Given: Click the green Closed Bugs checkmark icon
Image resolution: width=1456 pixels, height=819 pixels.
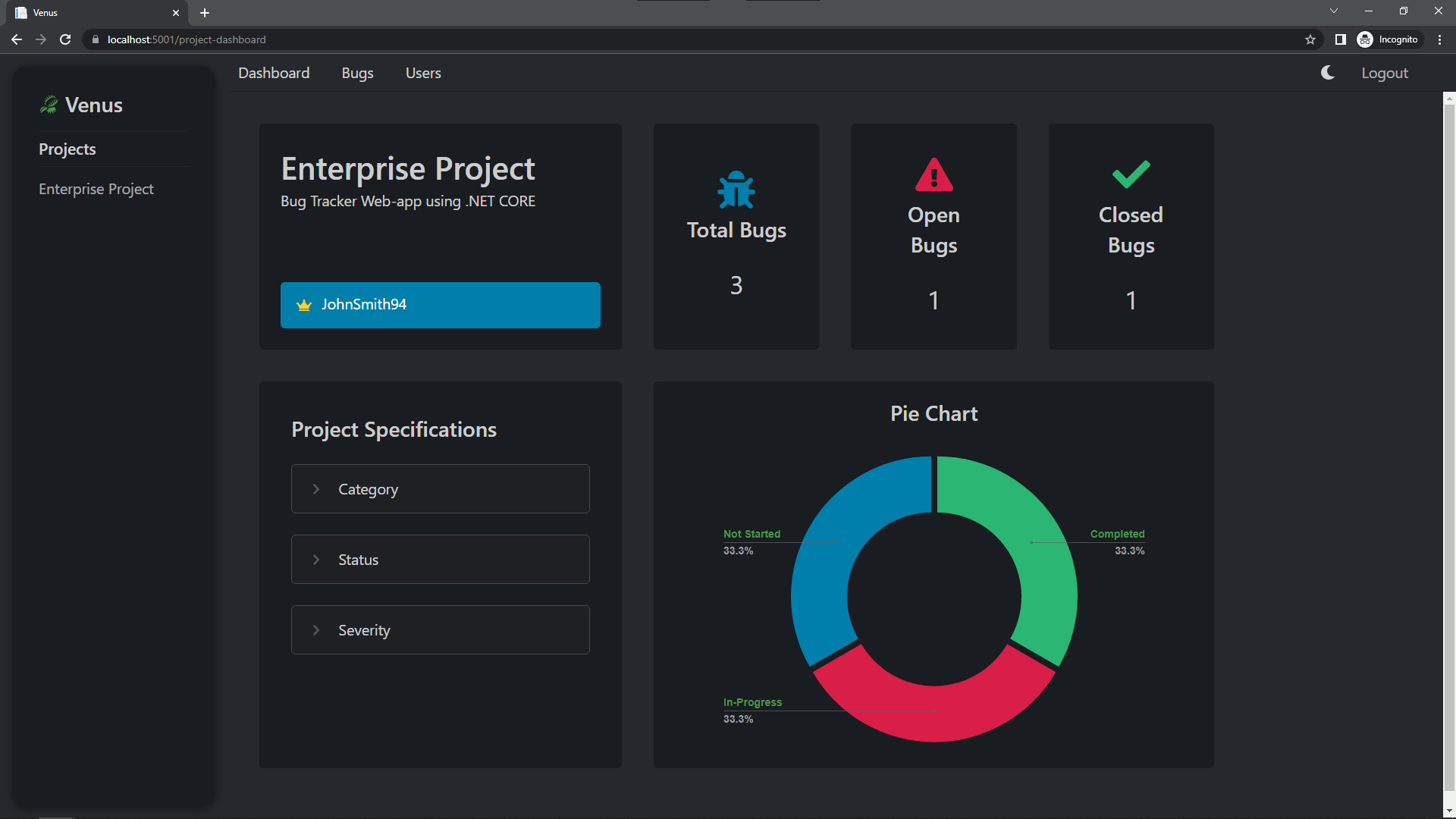Looking at the screenshot, I should point(1131,174).
